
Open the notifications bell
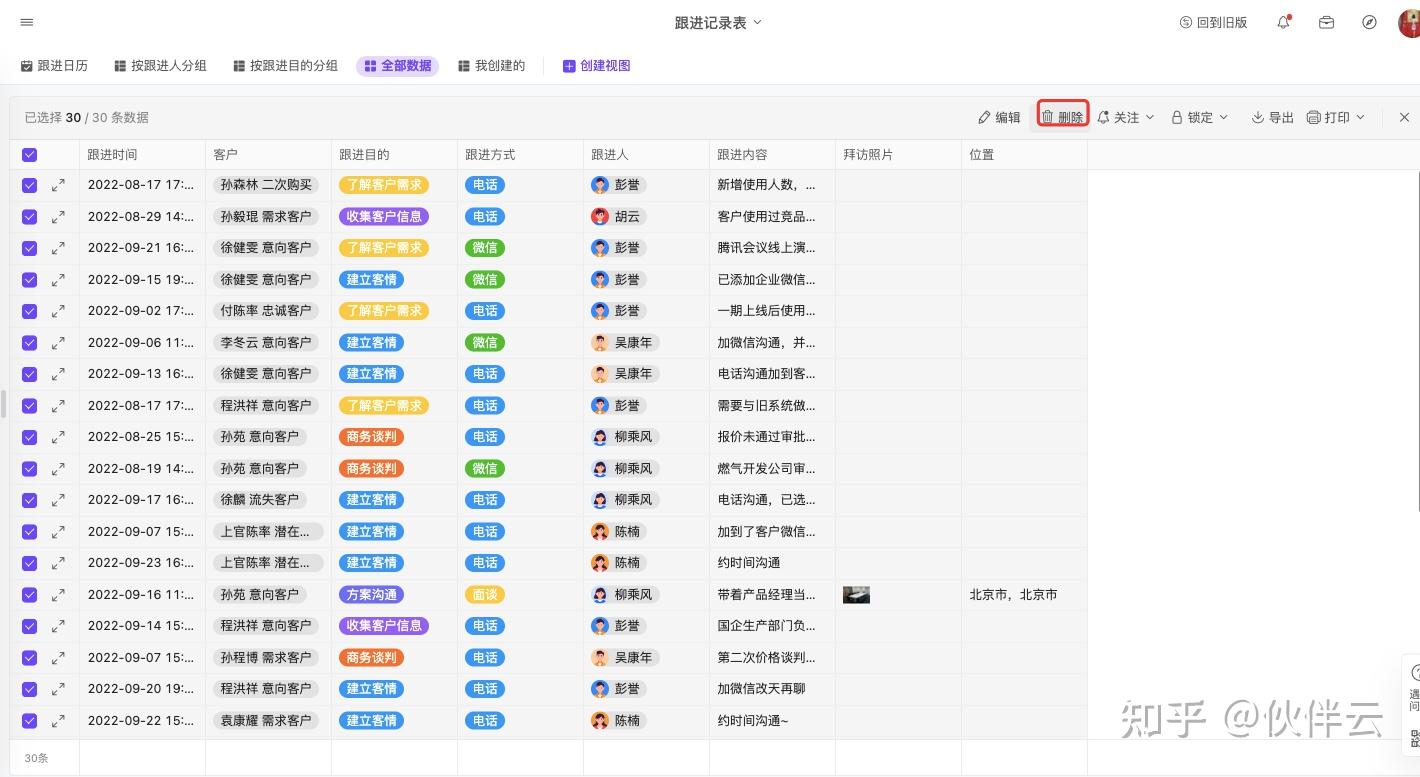coord(1283,22)
